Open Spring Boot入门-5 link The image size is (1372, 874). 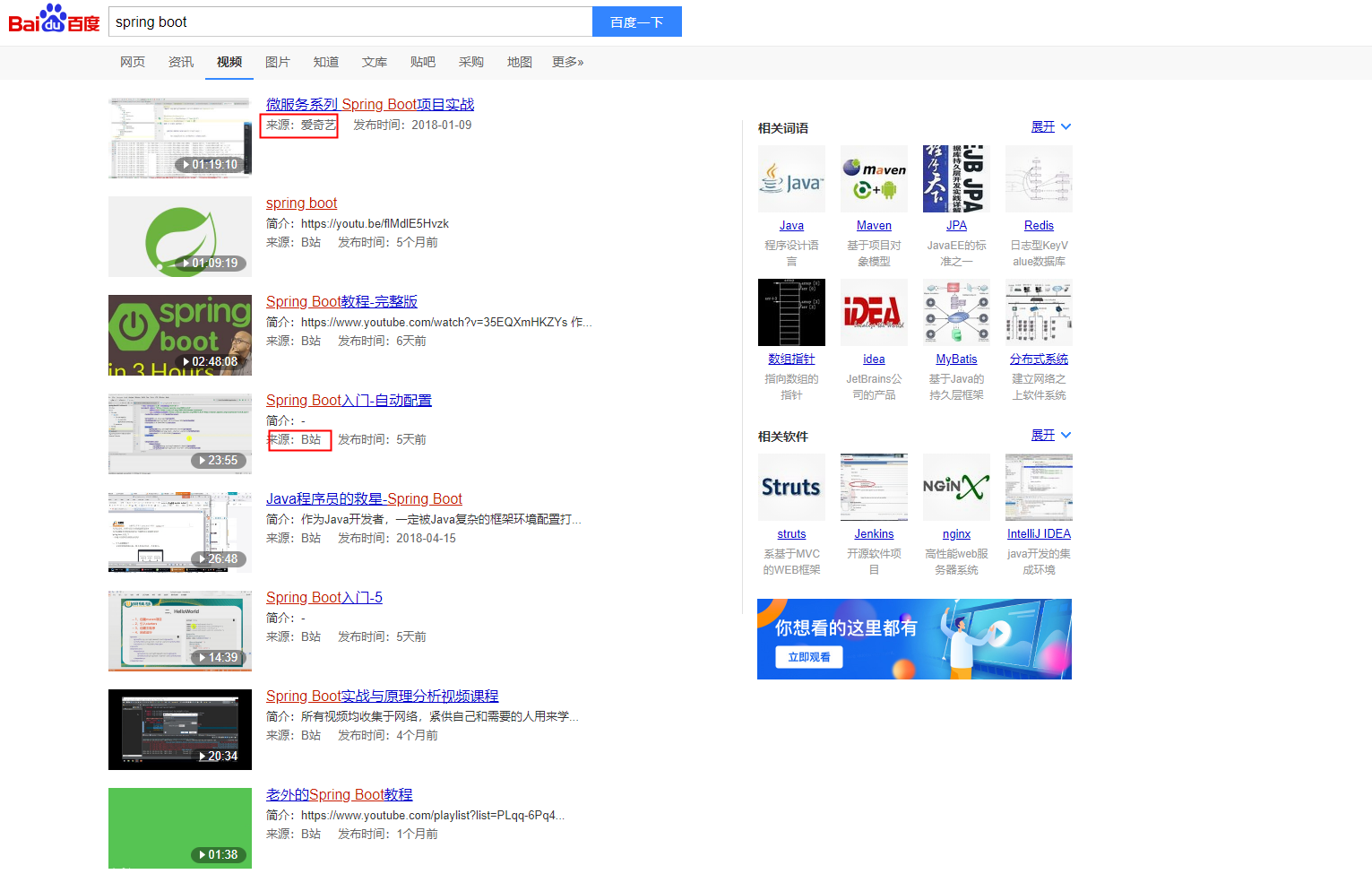click(x=324, y=598)
